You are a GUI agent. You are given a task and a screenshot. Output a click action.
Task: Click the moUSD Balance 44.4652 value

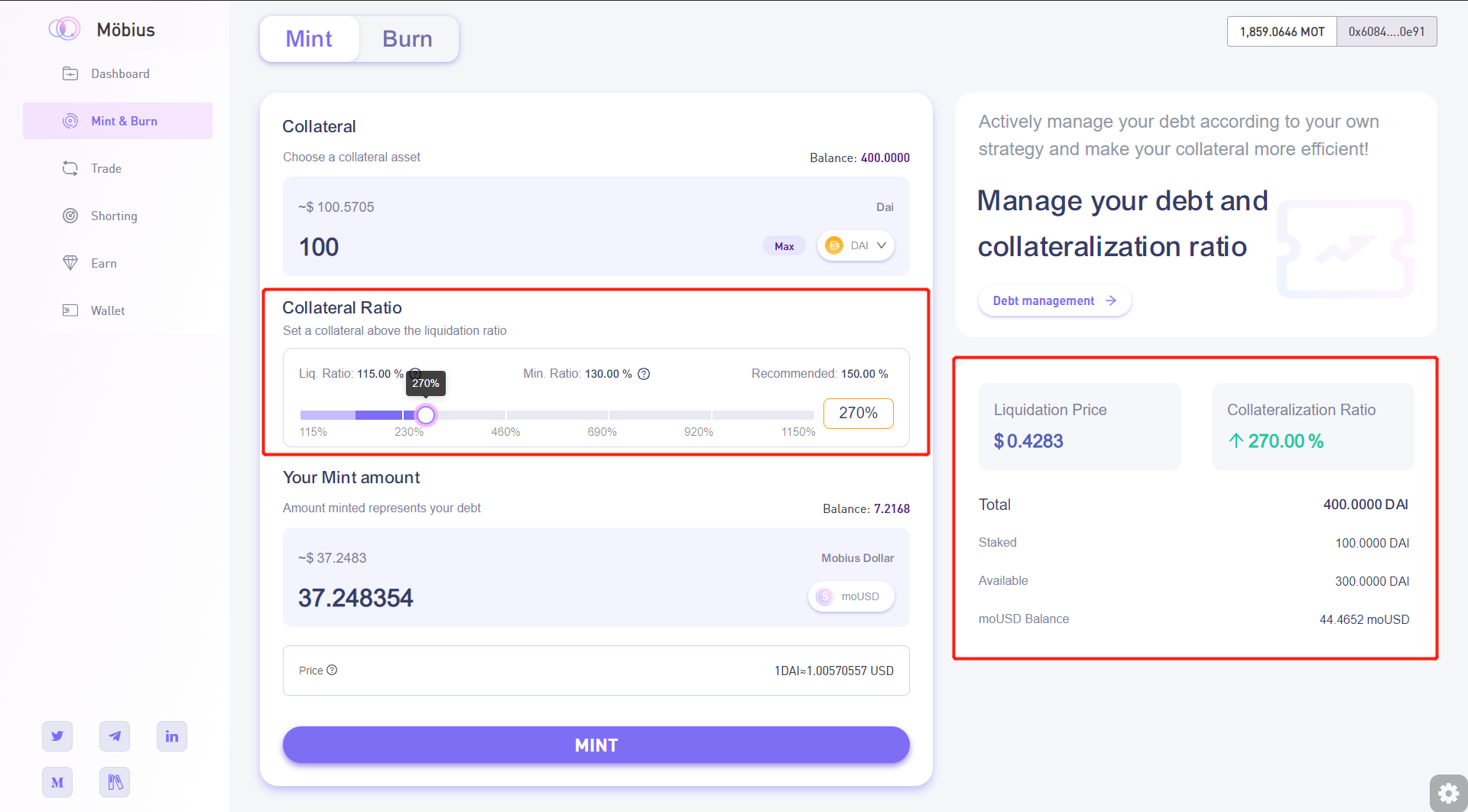coord(1365,619)
